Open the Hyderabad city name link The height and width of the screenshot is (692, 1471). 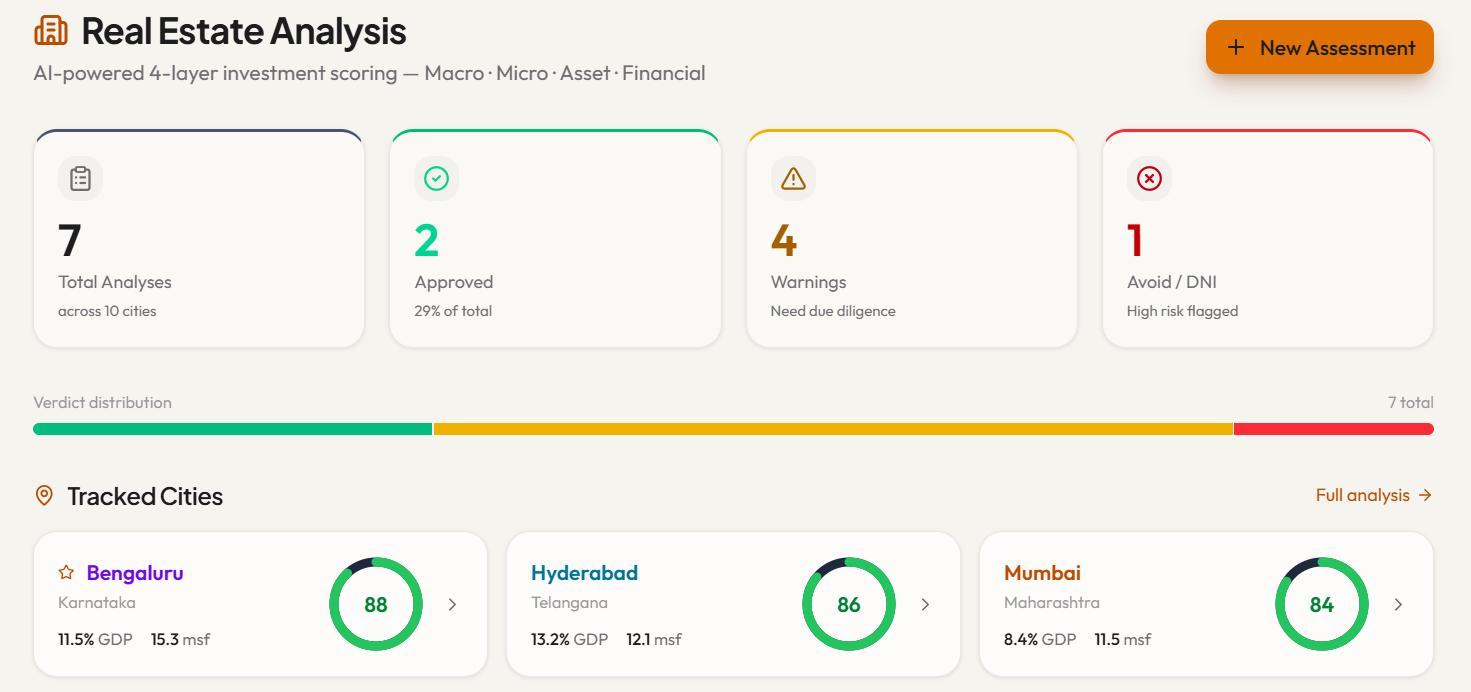click(x=584, y=573)
